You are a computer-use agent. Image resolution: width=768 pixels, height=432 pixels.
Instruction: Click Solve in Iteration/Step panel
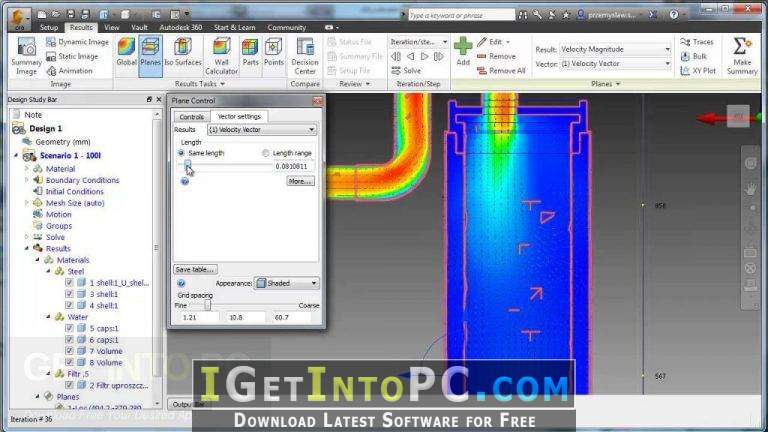(x=406, y=71)
